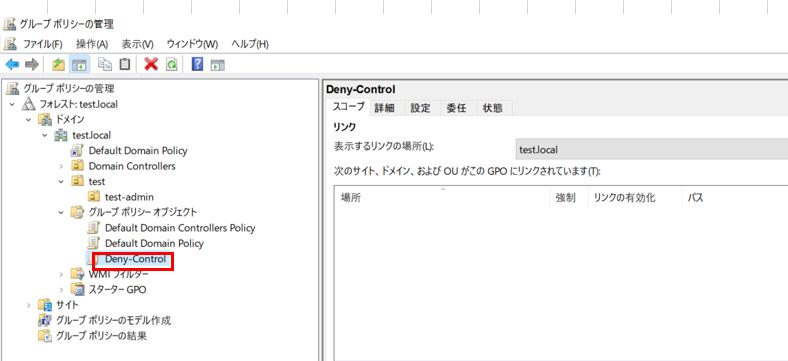Collapse the test.local domain node
Screen dimensions: 788x361
[x=44, y=135]
